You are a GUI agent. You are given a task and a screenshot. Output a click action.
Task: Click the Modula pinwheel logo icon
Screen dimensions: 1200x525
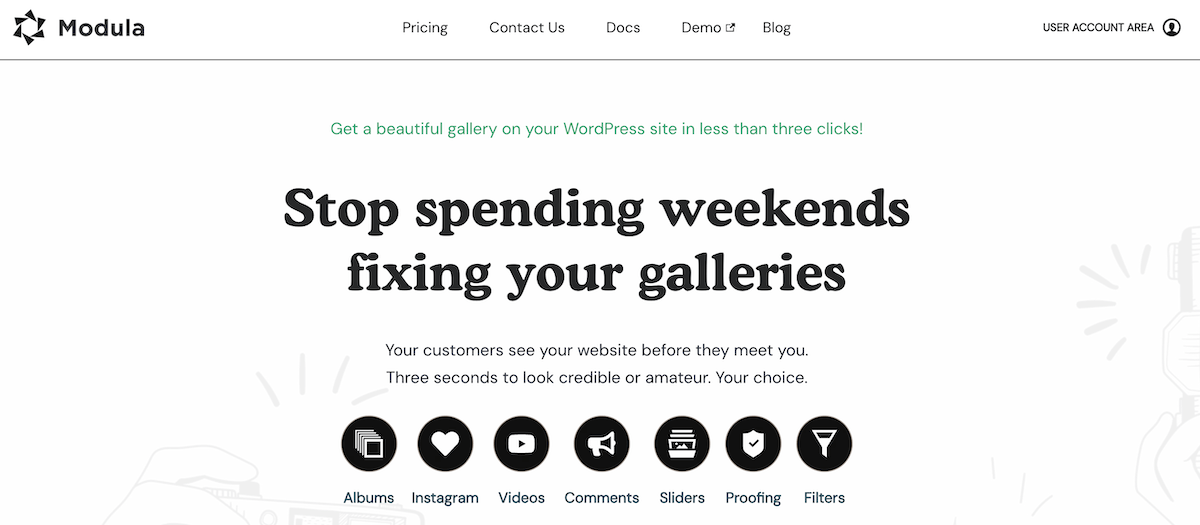pyautogui.click(x=30, y=28)
